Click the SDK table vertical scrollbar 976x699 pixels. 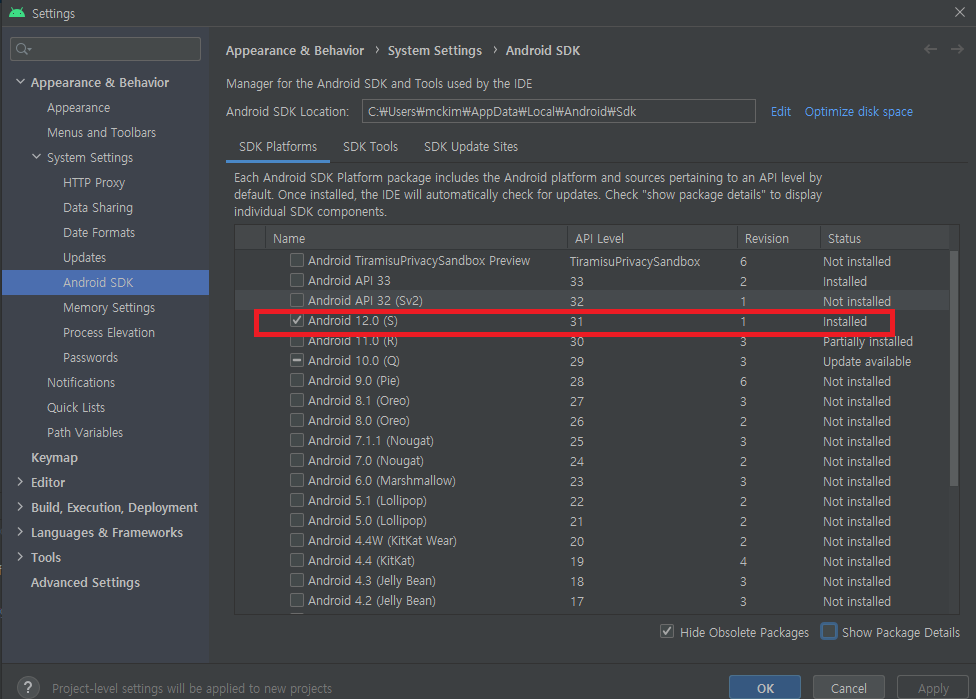[x=954, y=367]
